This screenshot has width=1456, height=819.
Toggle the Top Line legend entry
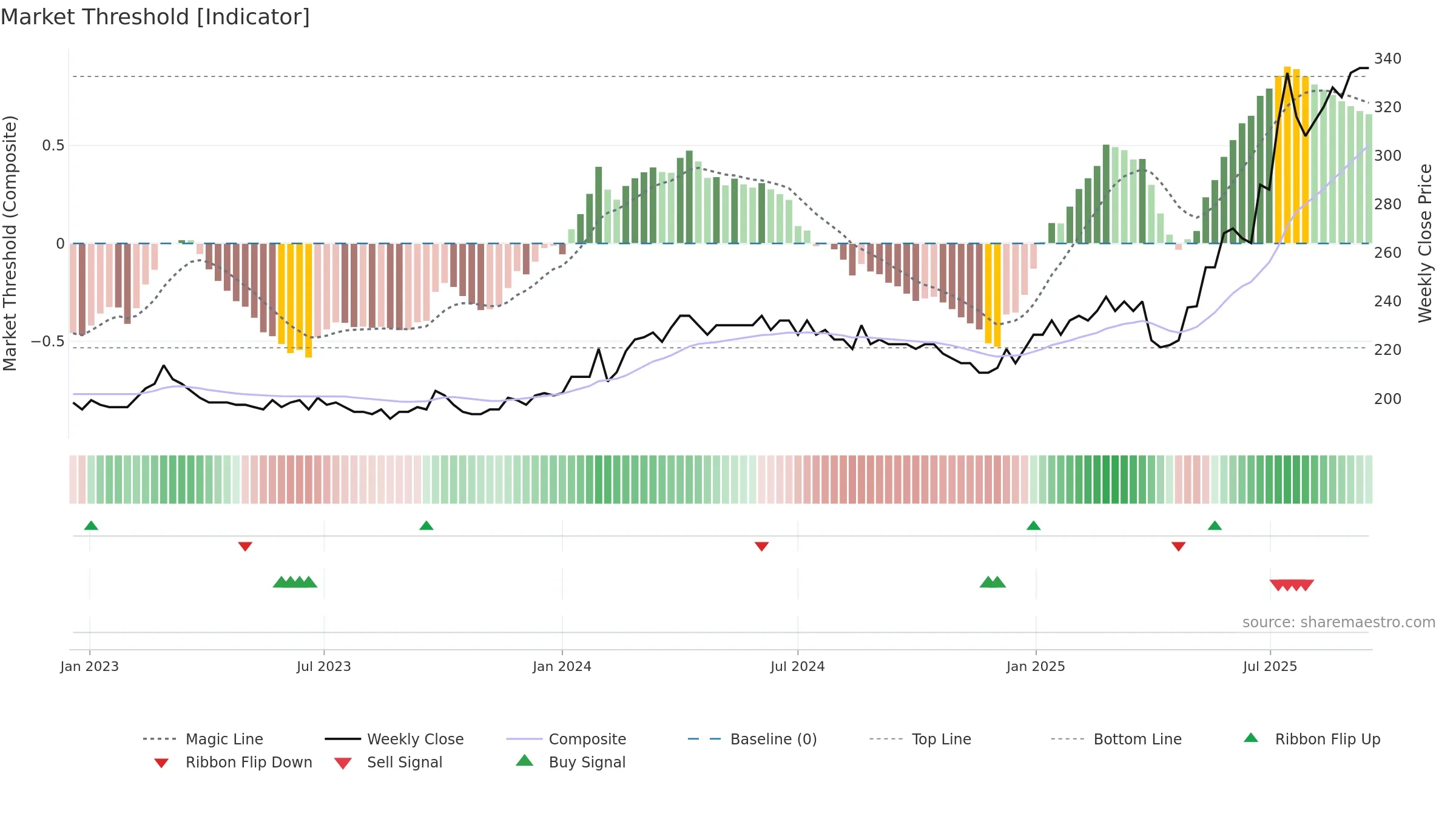[x=920, y=739]
